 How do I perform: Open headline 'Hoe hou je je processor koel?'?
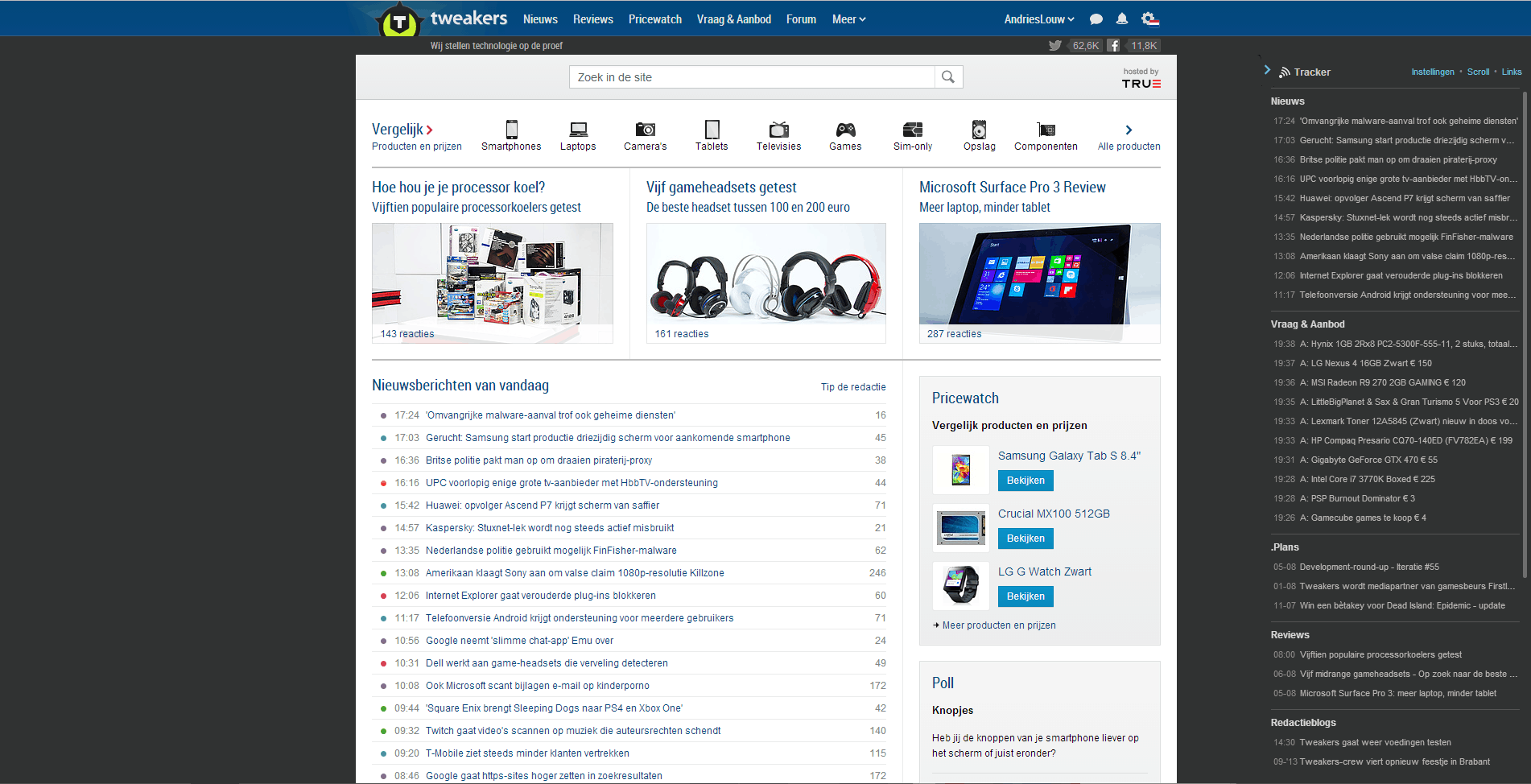pyautogui.click(x=459, y=188)
